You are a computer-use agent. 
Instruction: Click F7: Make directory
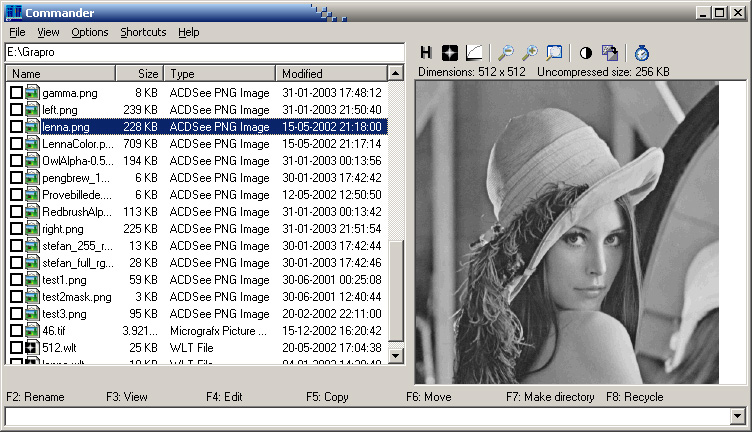point(550,397)
